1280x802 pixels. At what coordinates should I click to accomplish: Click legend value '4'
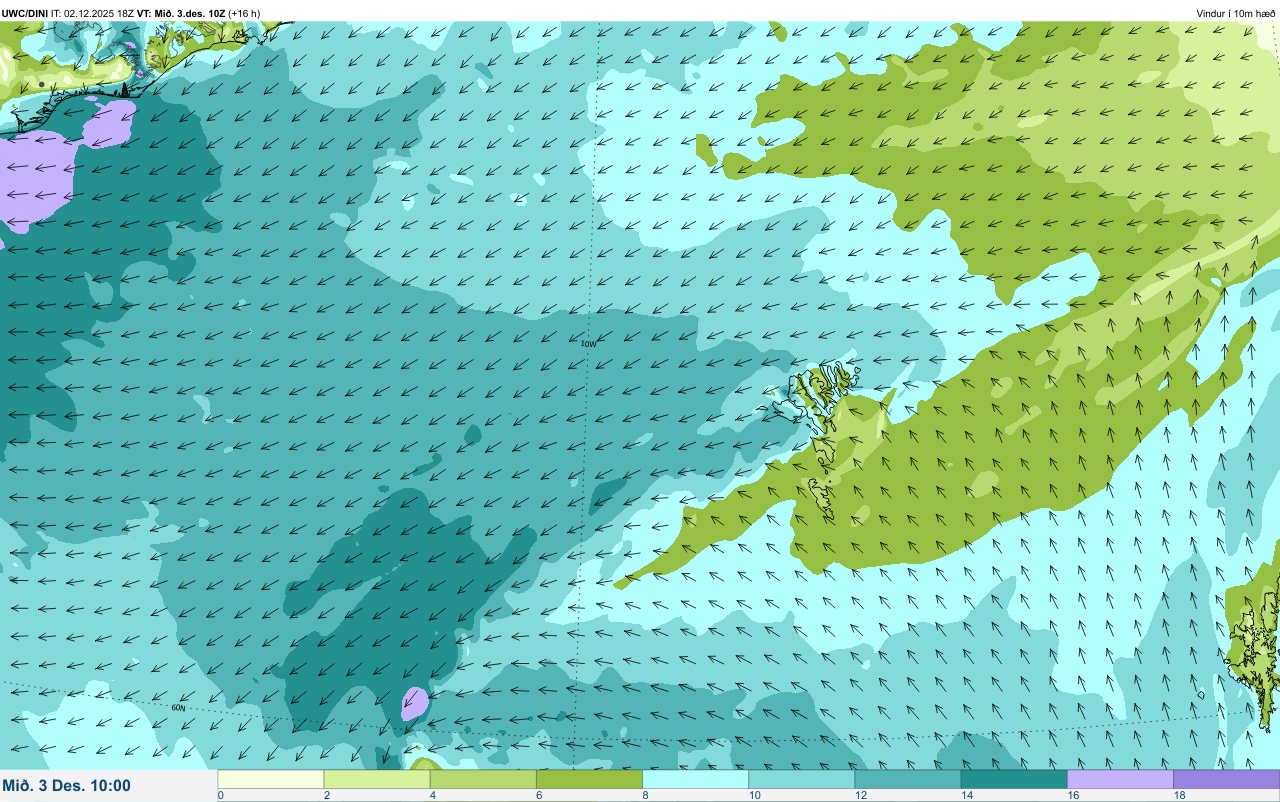[432, 795]
